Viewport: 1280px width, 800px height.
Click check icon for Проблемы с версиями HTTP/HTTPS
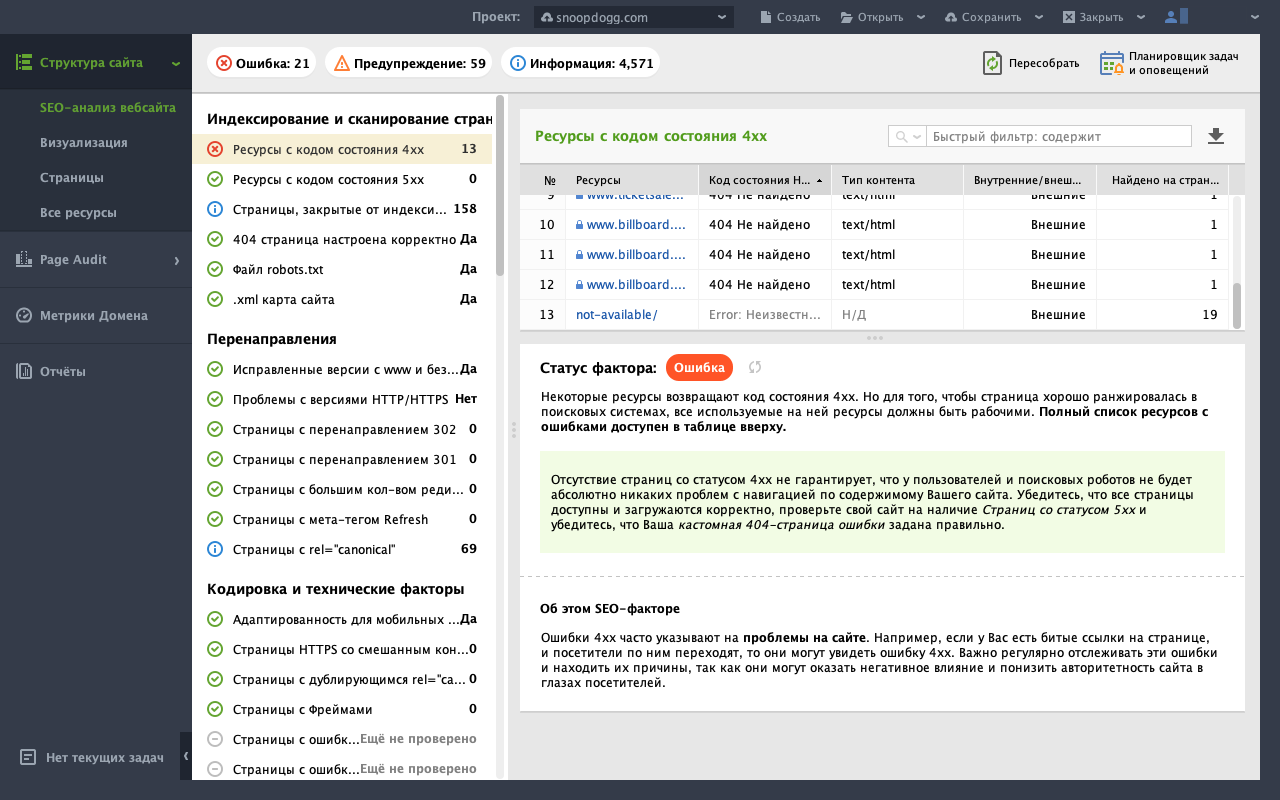[x=215, y=399]
